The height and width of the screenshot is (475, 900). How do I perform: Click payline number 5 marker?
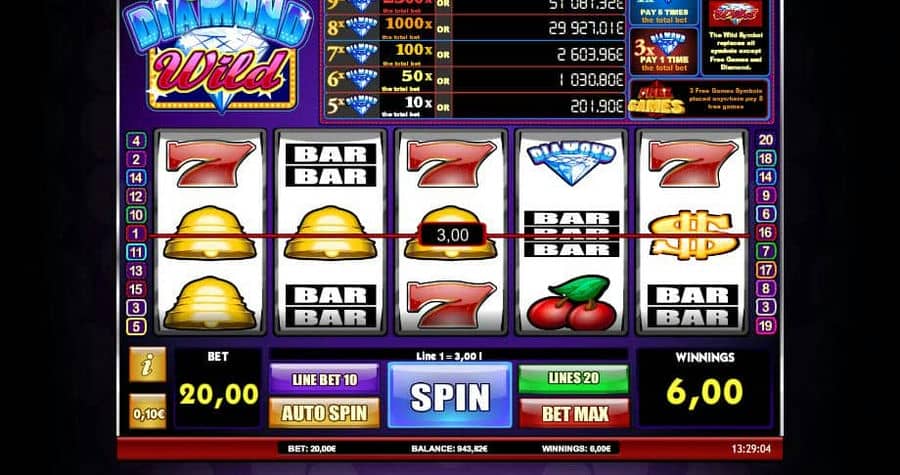[136, 326]
